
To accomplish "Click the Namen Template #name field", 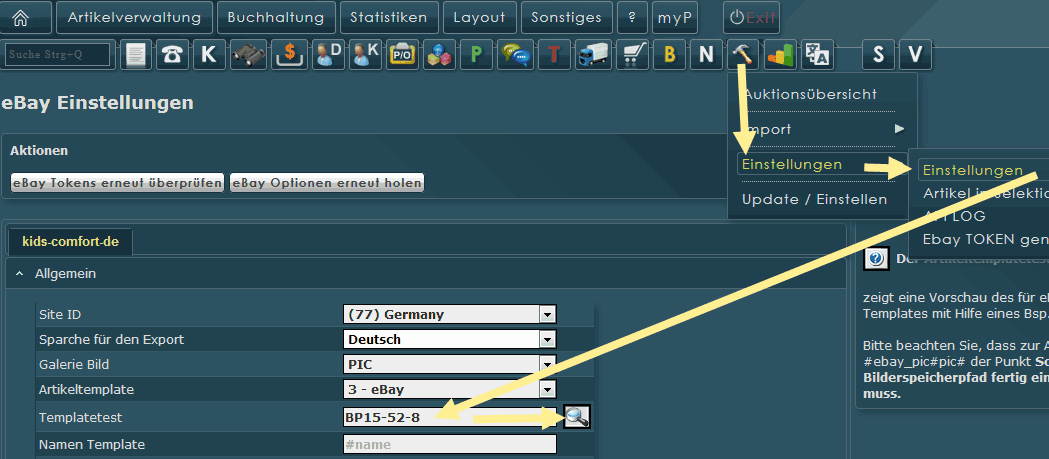I will click(x=450, y=444).
